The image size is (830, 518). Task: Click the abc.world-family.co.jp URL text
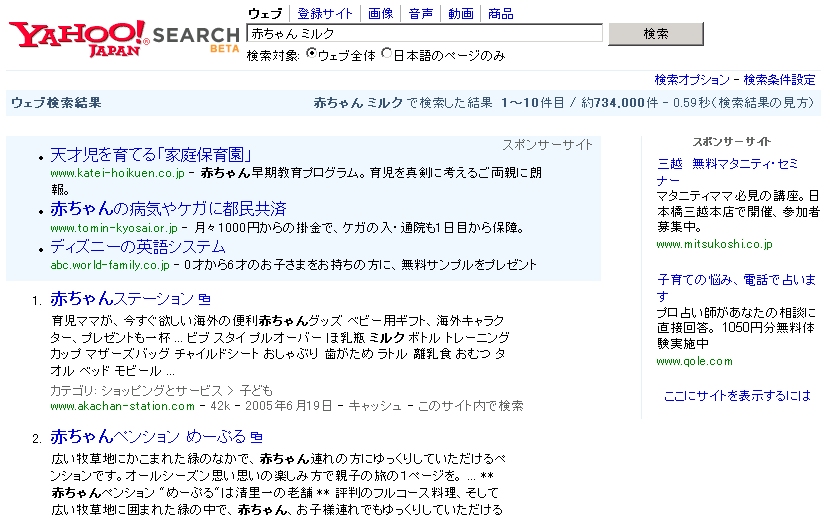[110, 265]
